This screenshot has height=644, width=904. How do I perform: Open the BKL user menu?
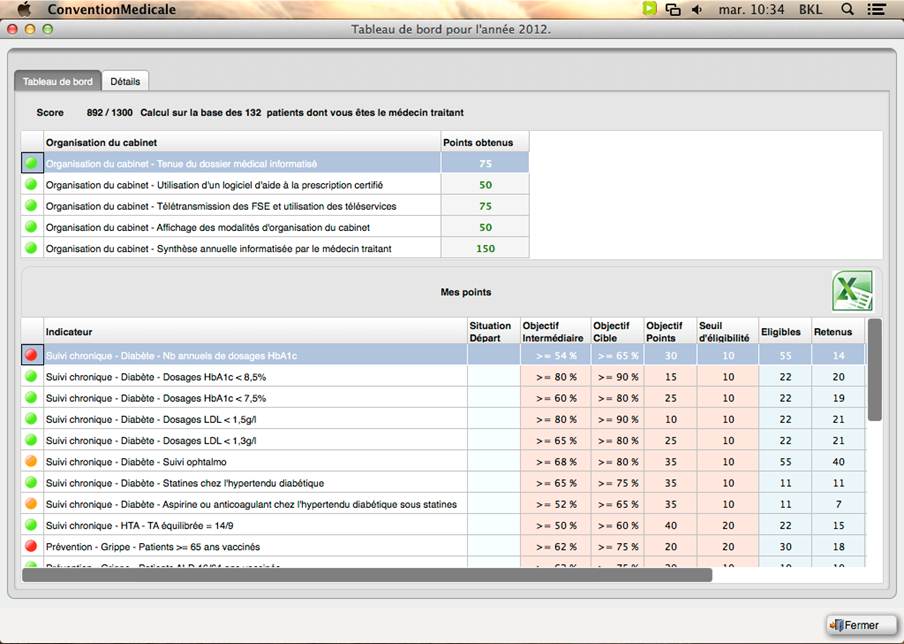click(810, 9)
